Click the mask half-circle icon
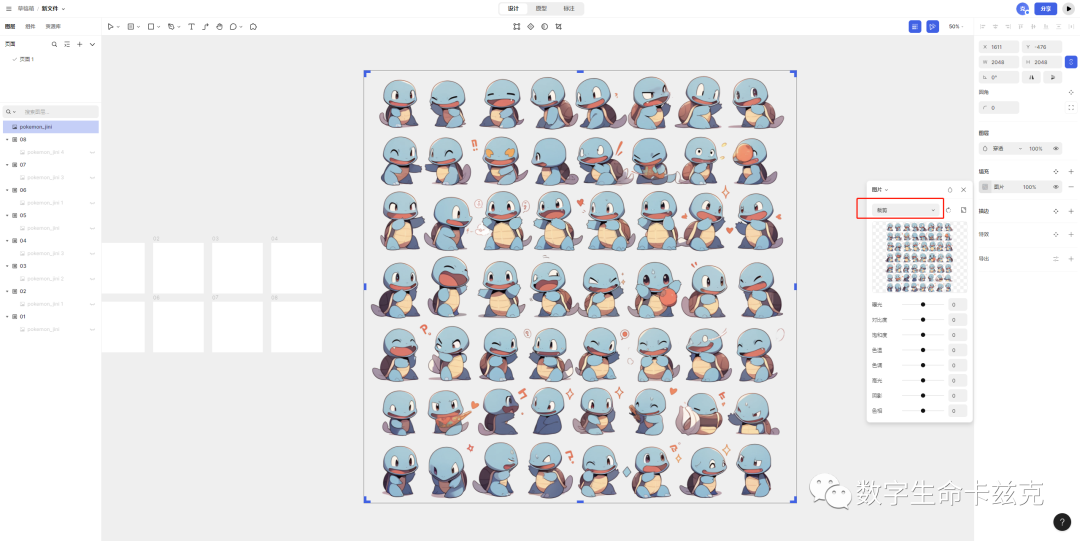Viewport: 1080px width, 541px height. point(544,26)
